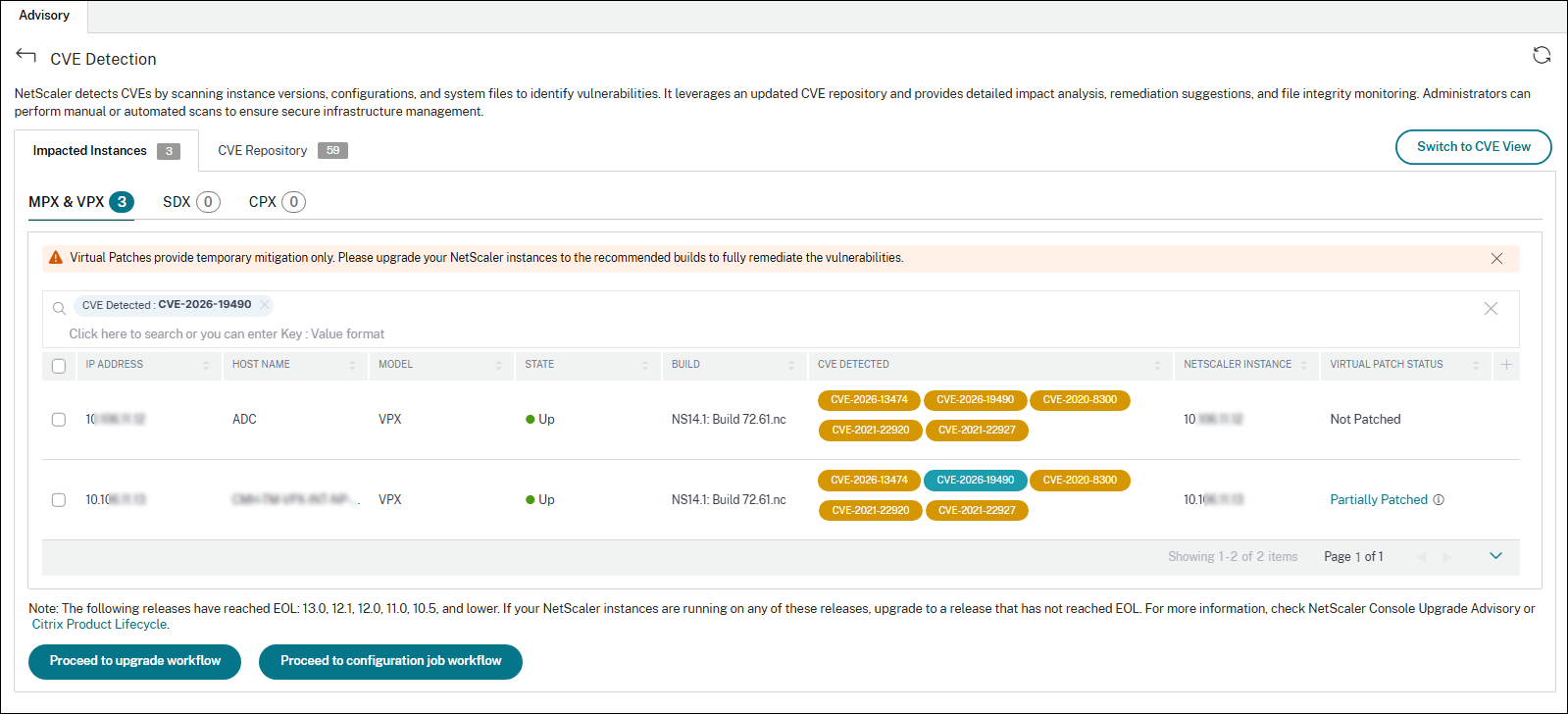This screenshot has width=1568, height=714.
Task: Click CVE-2021-22920 tag in Partially Patched row
Action: click(x=870, y=510)
